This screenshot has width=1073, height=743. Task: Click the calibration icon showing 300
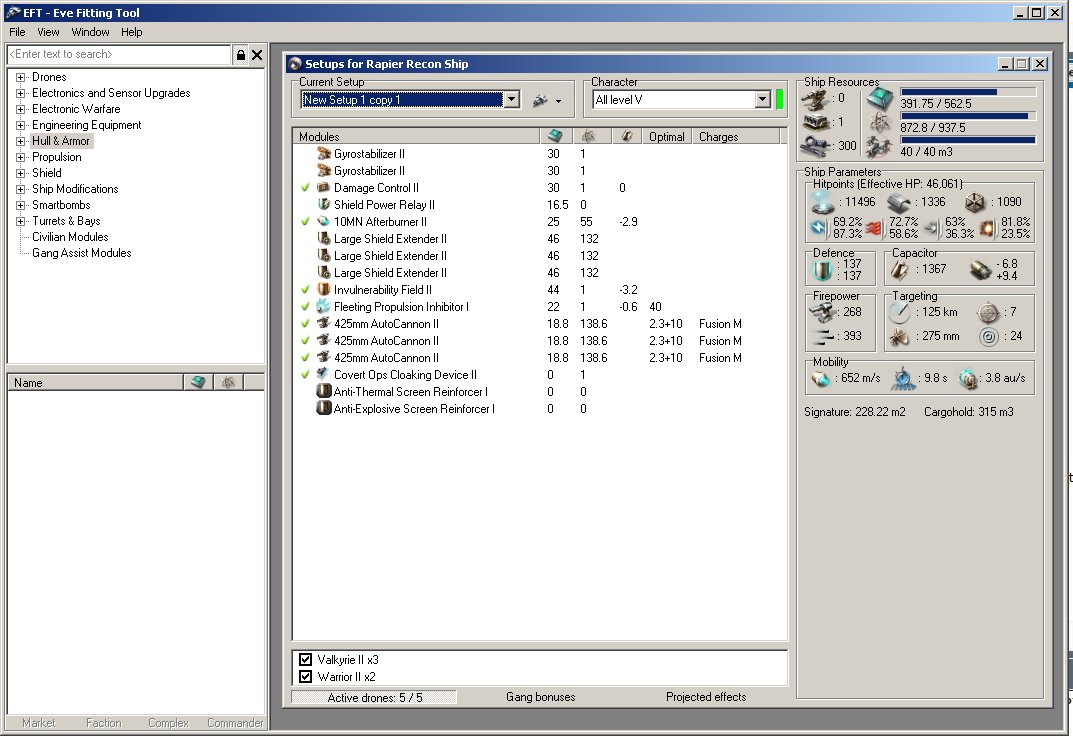point(816,146)
